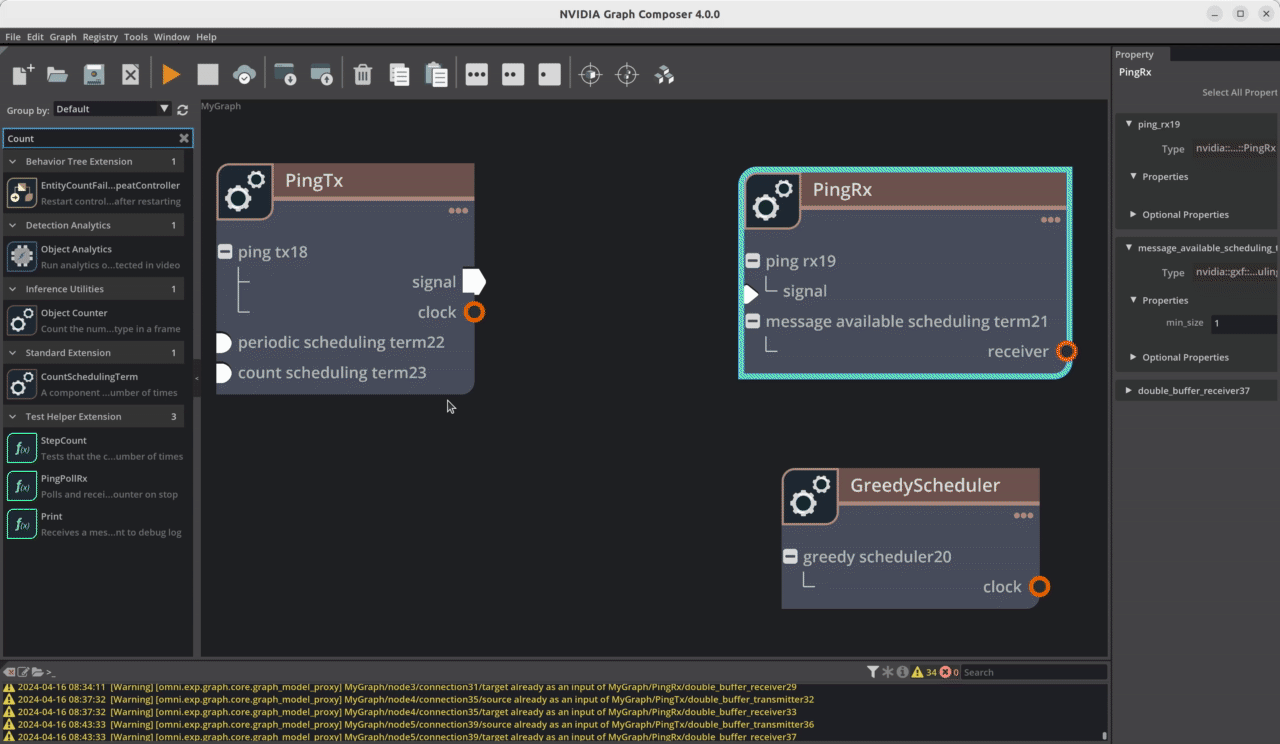The height and width of the screenshot is (744, 1280).
Task: Collapse greedy scheduler20 section
Action: point(790,557)
